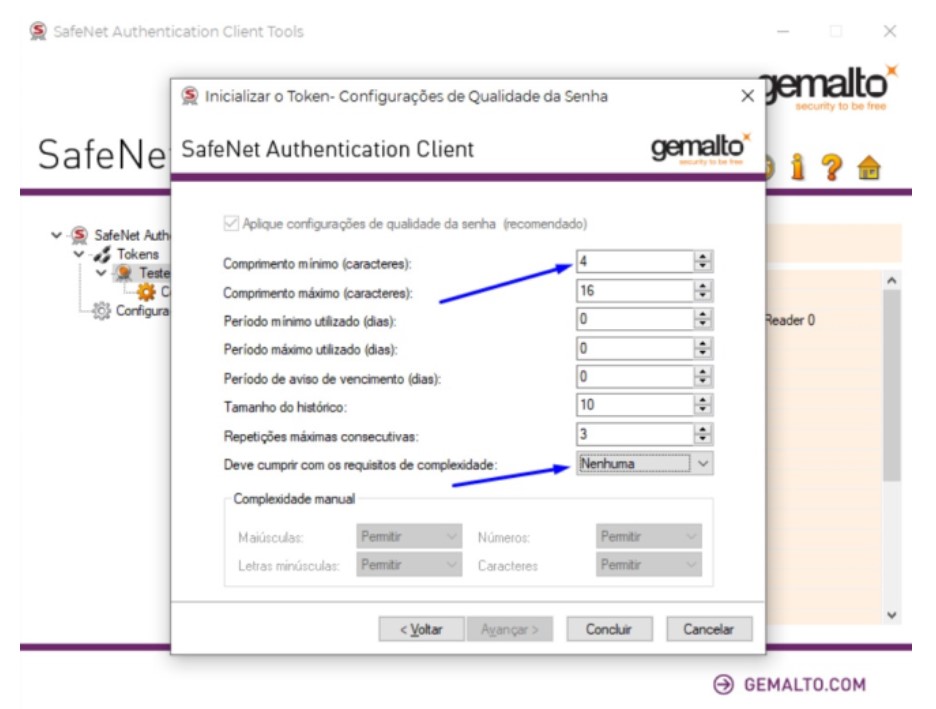Image resolution: width=936 pixels, height=709 pixels.
Task: Click the 'Tamanho do histórico:' label
Action: coord(285,407)
